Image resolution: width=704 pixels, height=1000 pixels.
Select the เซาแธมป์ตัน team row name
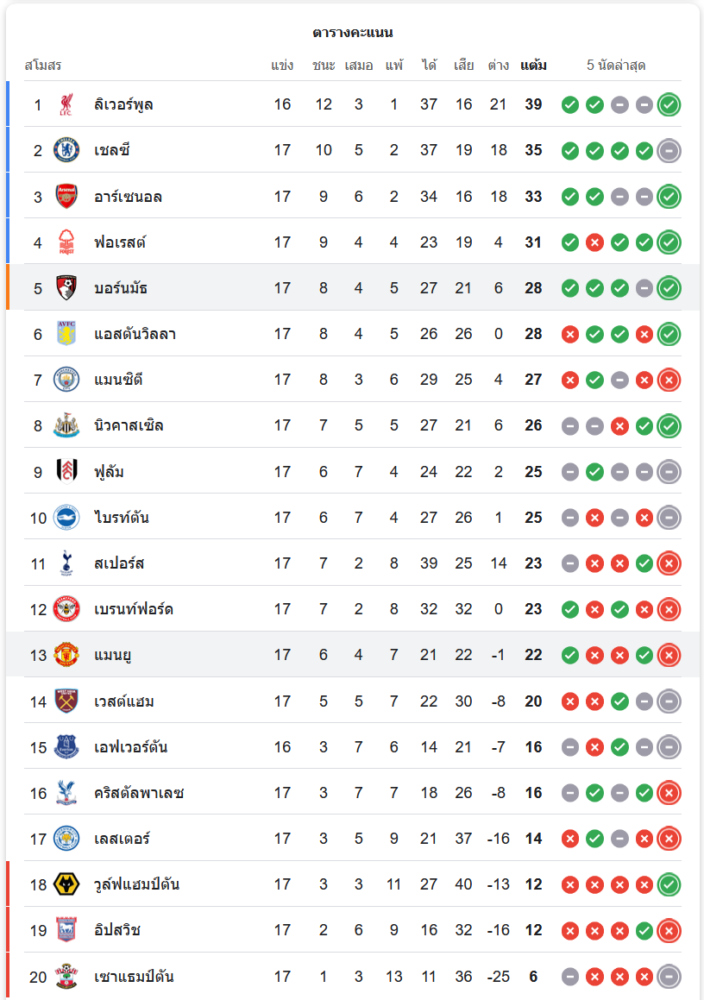pyautogui.click(x=134, y=976)
